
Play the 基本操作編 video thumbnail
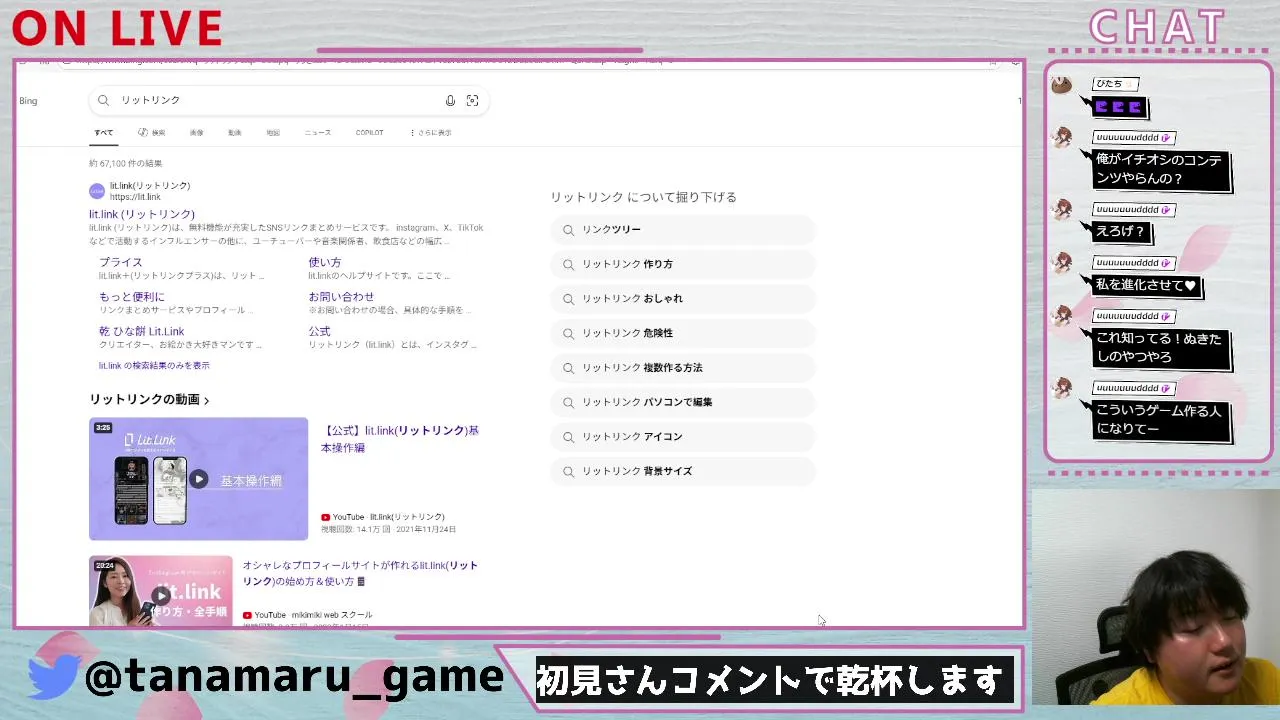(198, 479)
